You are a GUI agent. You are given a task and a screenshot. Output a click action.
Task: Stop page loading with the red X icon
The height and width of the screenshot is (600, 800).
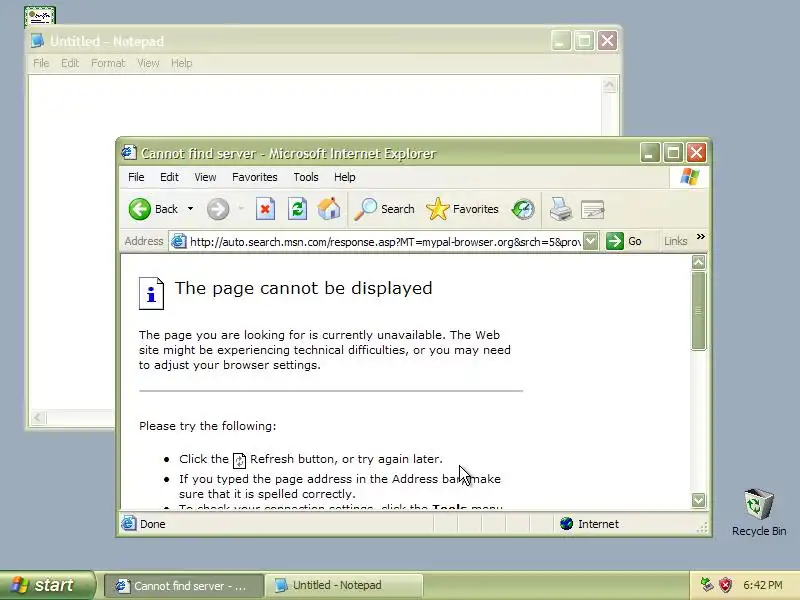coord(265,209)
